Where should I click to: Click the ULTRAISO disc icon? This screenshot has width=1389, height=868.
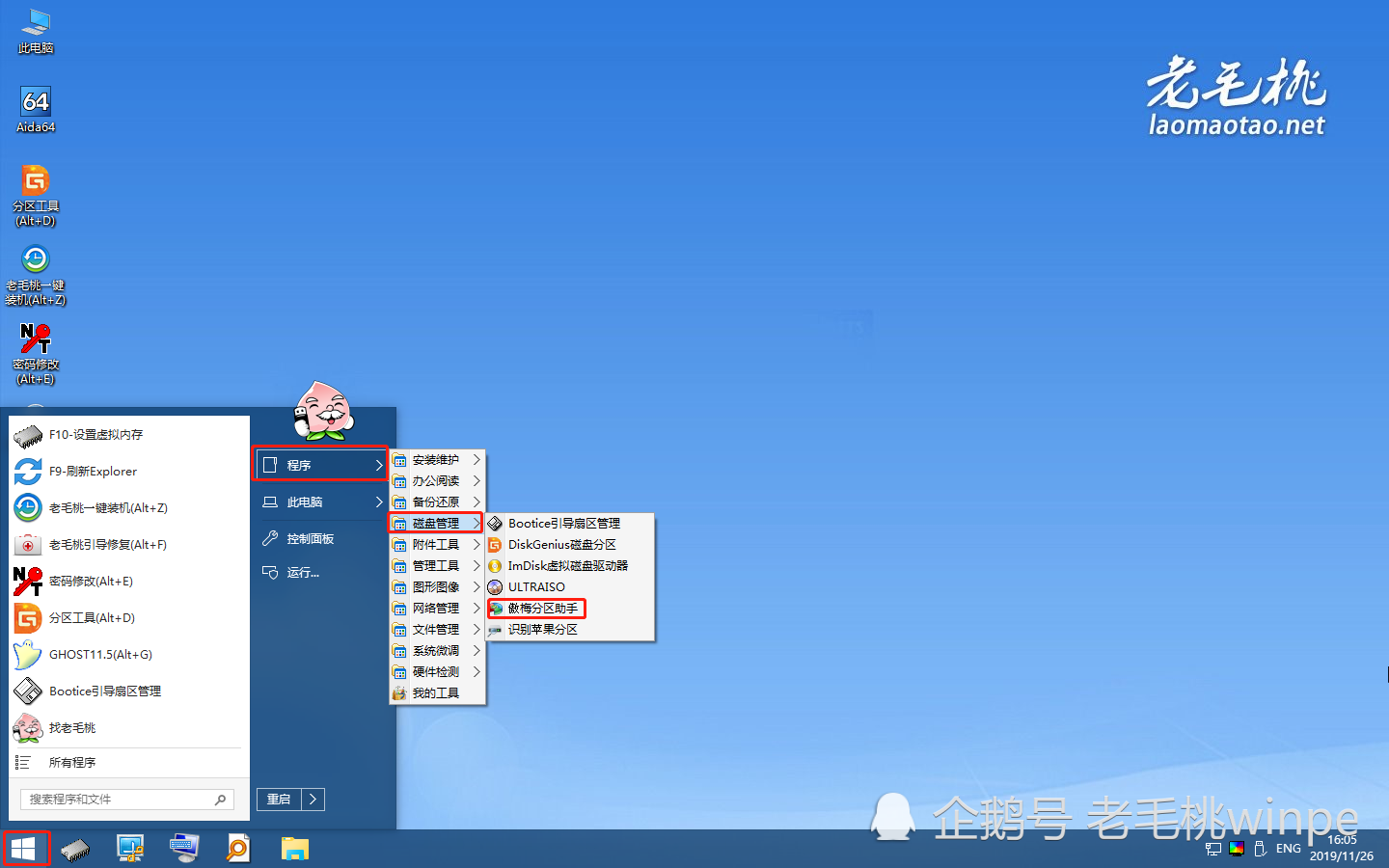tap(495, 587)
